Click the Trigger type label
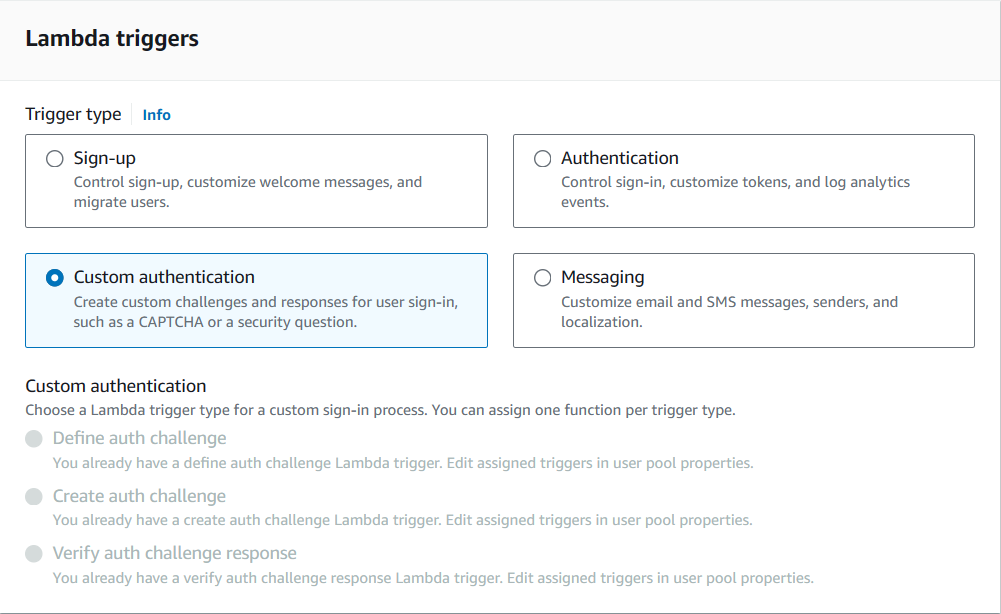1001x614 pixels. 73,114
